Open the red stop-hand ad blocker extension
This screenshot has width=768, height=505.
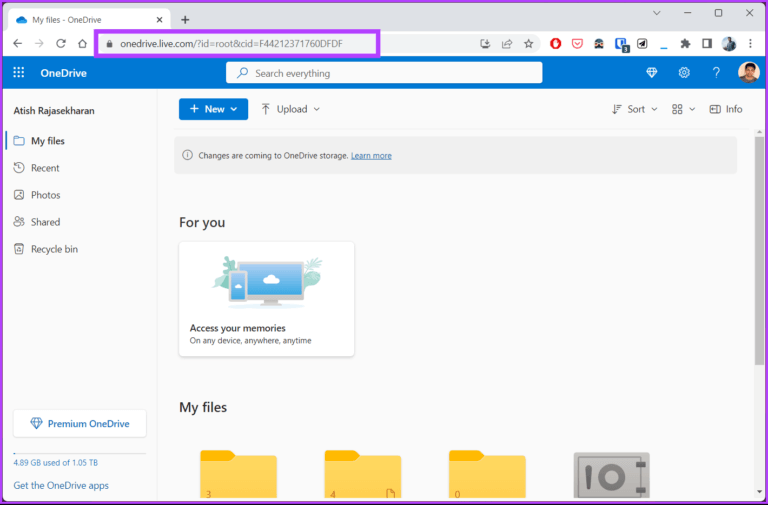(555, 44)
